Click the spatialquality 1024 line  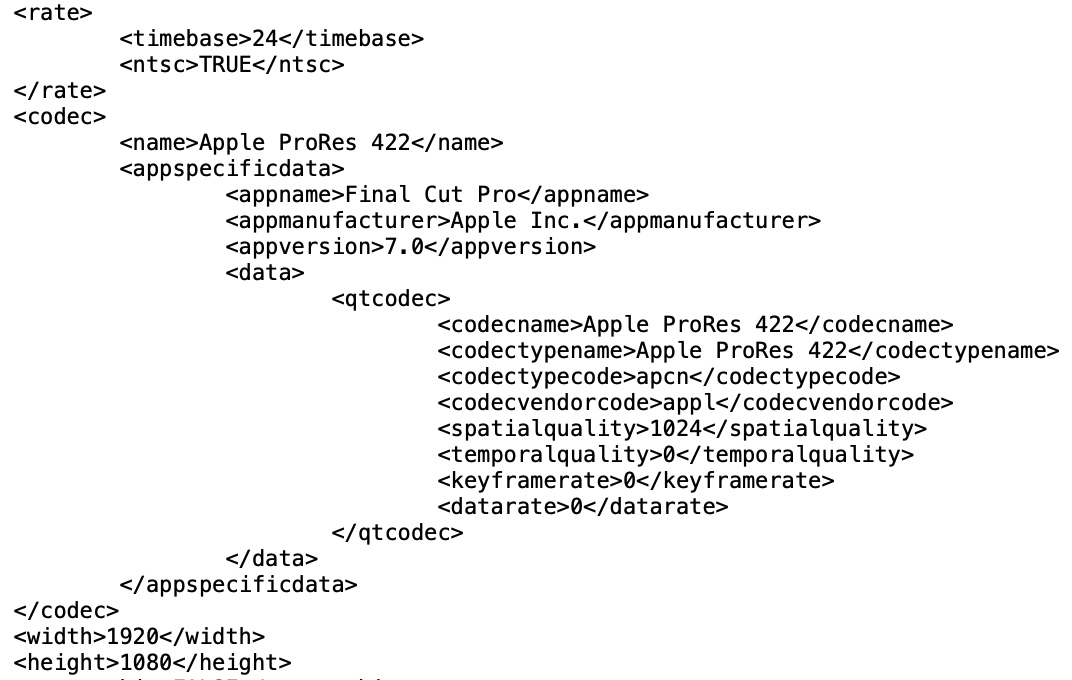pyautogui.click(x=682, y=429)
